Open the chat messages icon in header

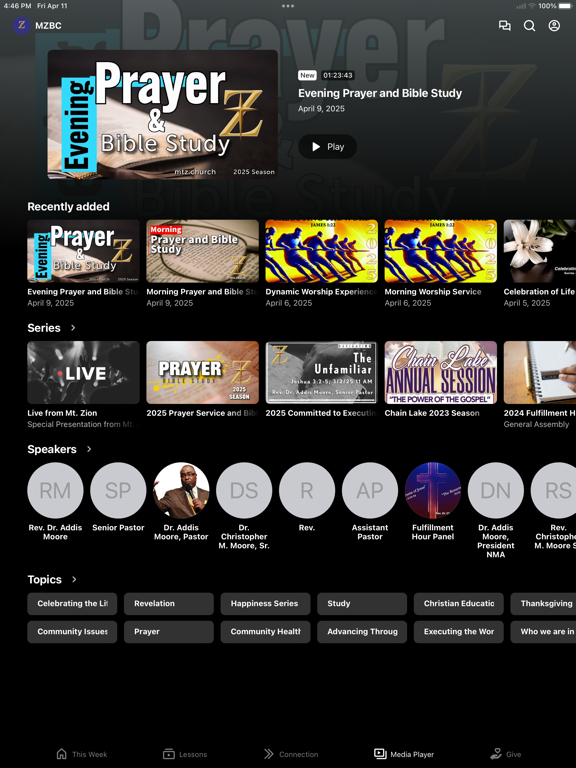pyautogui.click(x=504, y=25)
